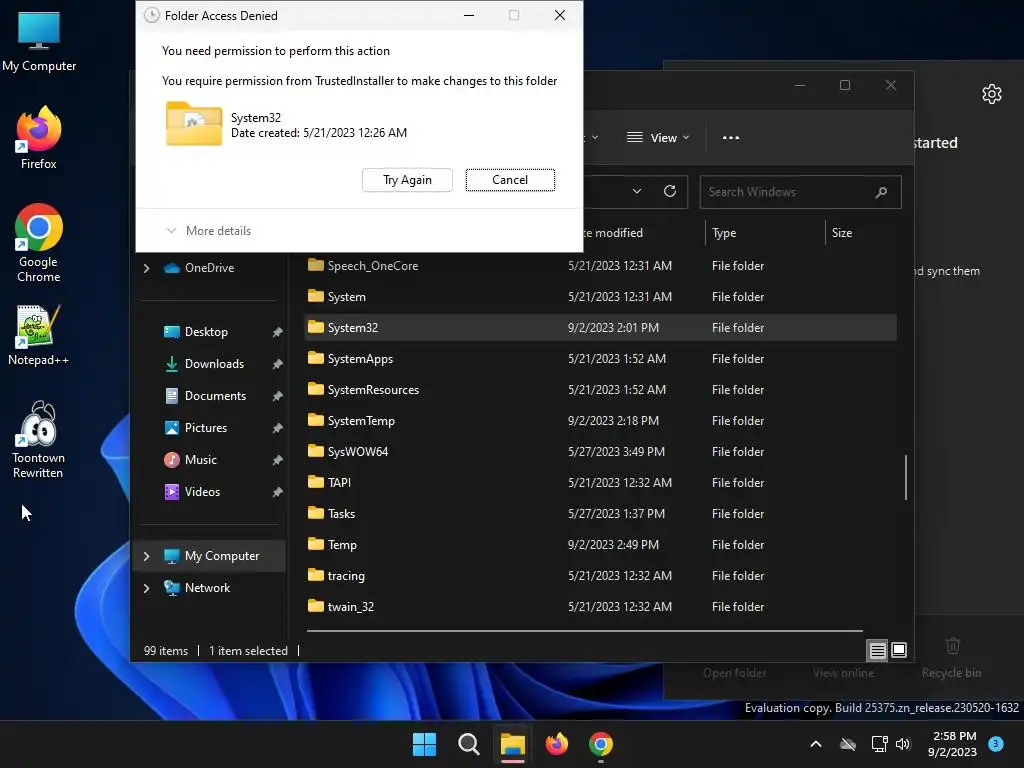Open notification center badge
This screenshot has height=768, width=1024.
click(x=995, y=744)
